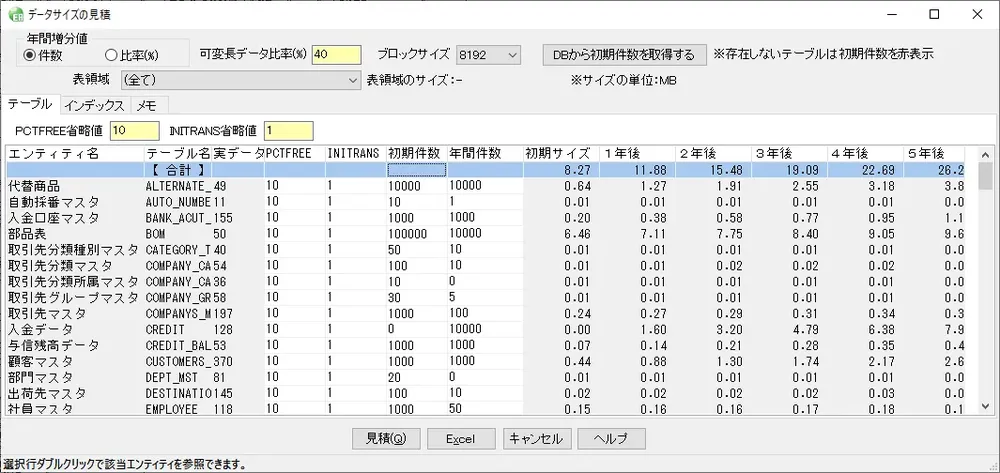This screenshot has height=473, width=1000.
Task: Switch to the テーブル tab
Action: pos(31,105)
